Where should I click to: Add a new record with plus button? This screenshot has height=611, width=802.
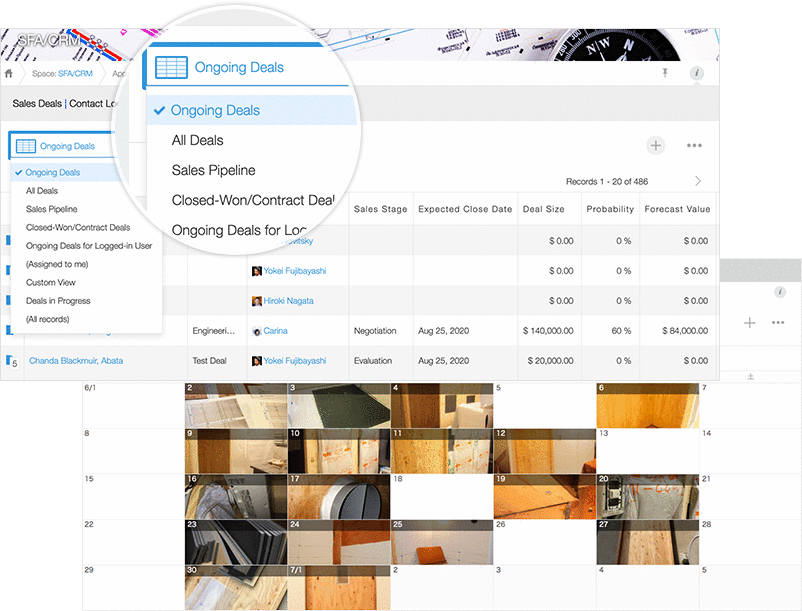coord(655,146)
